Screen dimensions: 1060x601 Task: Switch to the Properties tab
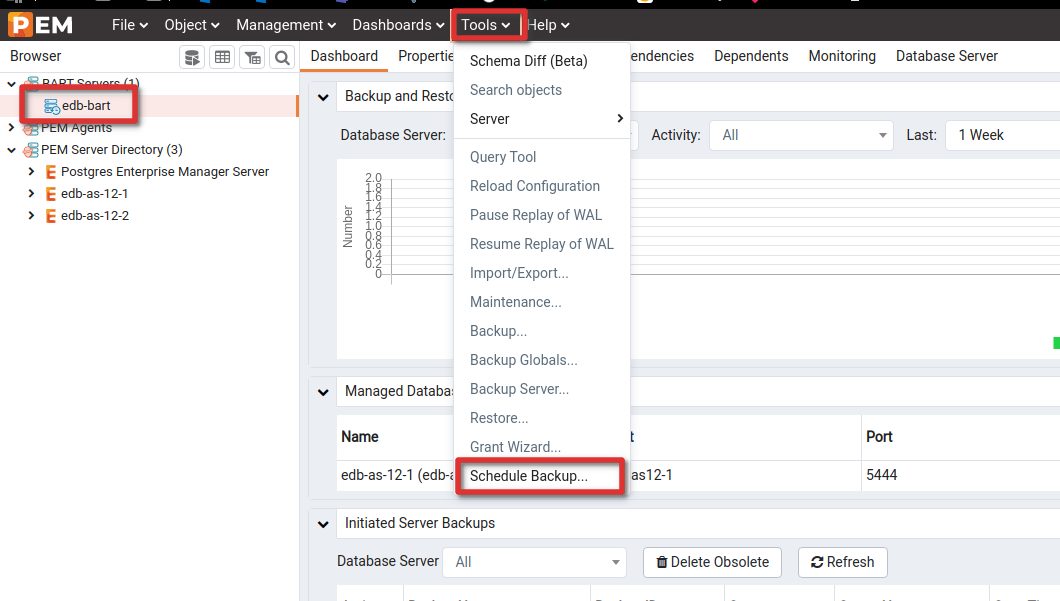(x=425, y=56)
